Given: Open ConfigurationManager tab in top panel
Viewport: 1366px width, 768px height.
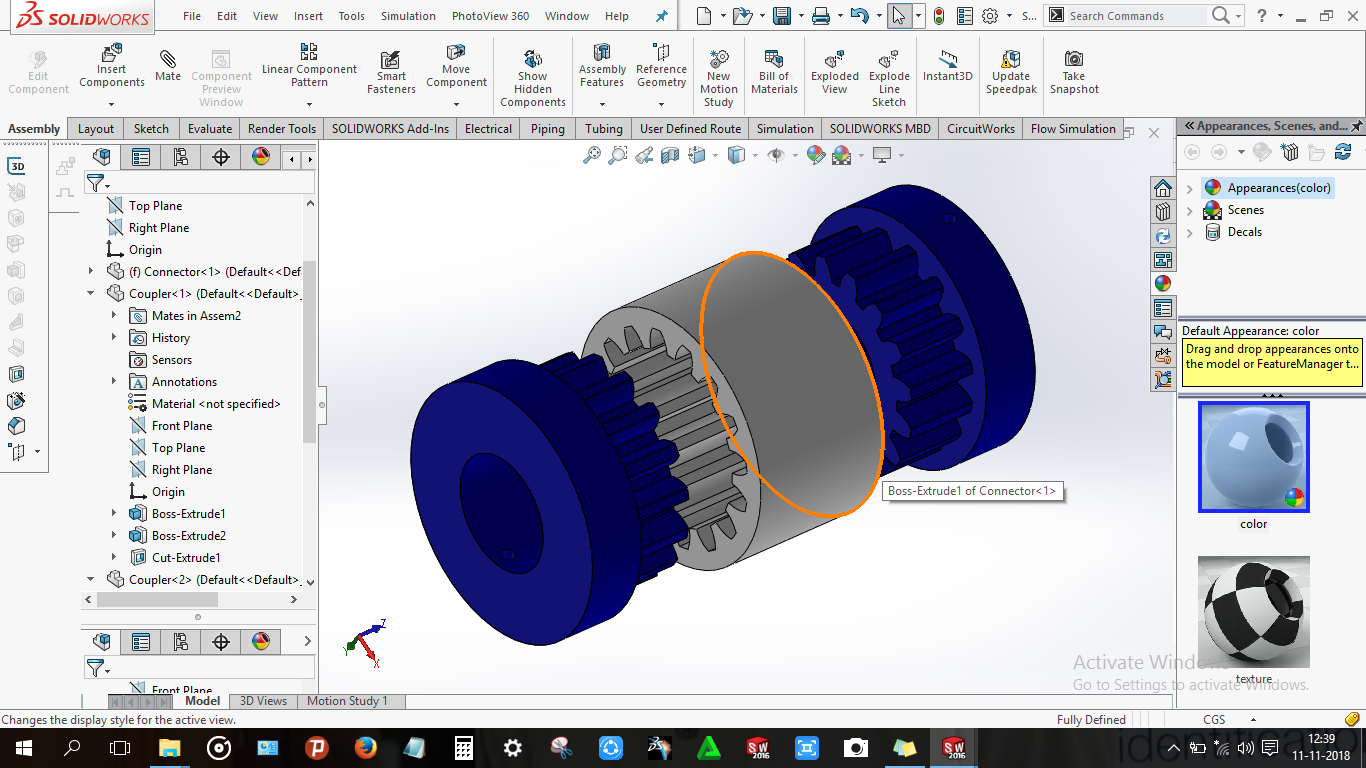Looking at the screenshot, I should click(181, 157).
